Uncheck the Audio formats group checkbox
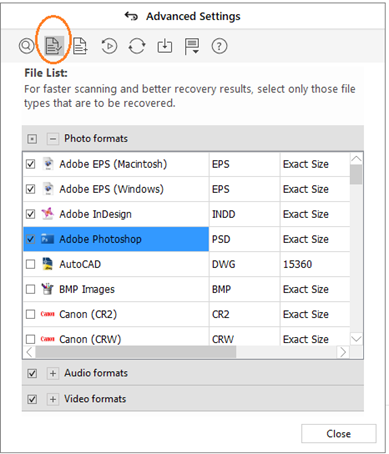 32,373
